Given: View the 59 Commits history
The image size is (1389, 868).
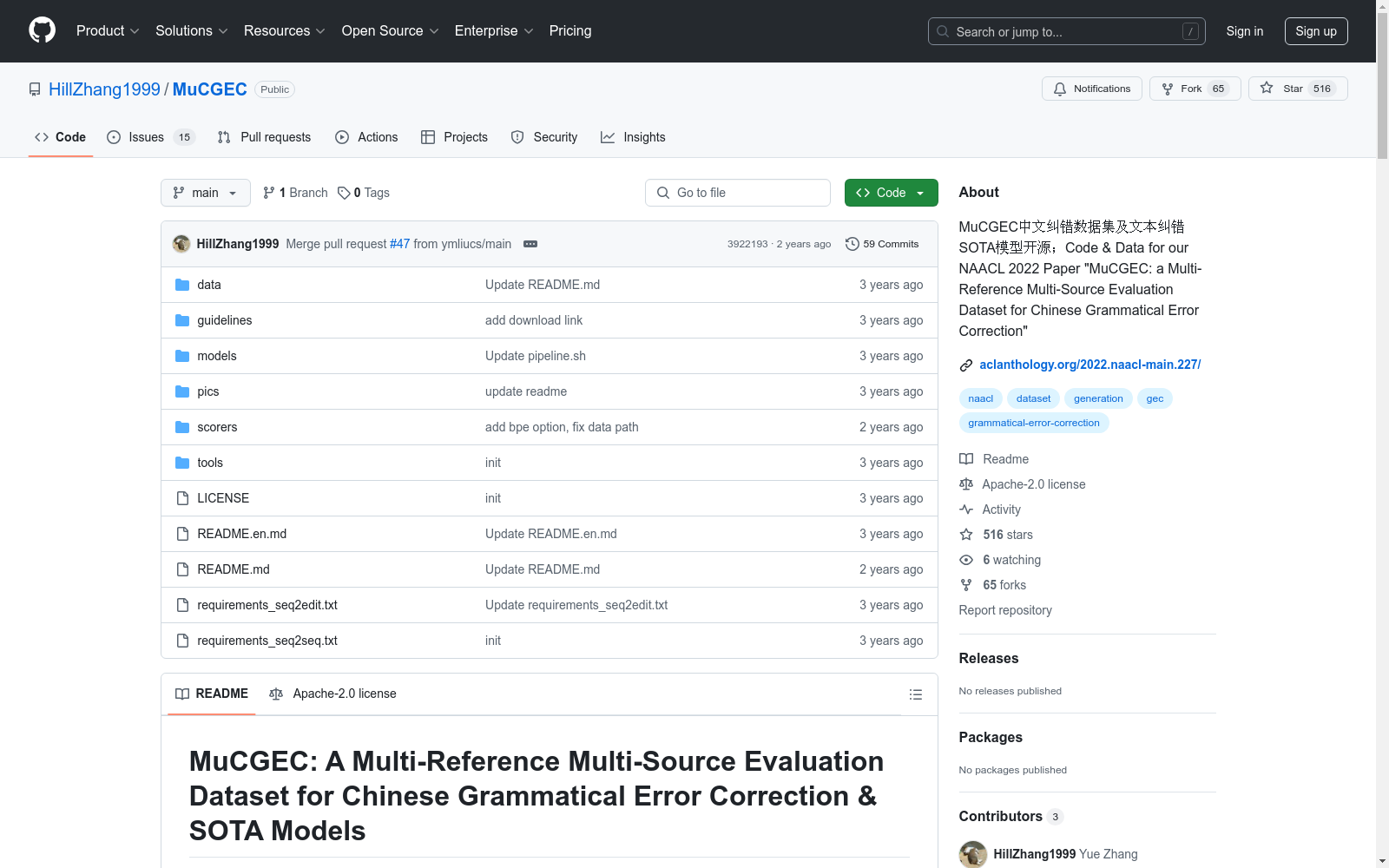Looking at the screenshot, I should [882, 244].
